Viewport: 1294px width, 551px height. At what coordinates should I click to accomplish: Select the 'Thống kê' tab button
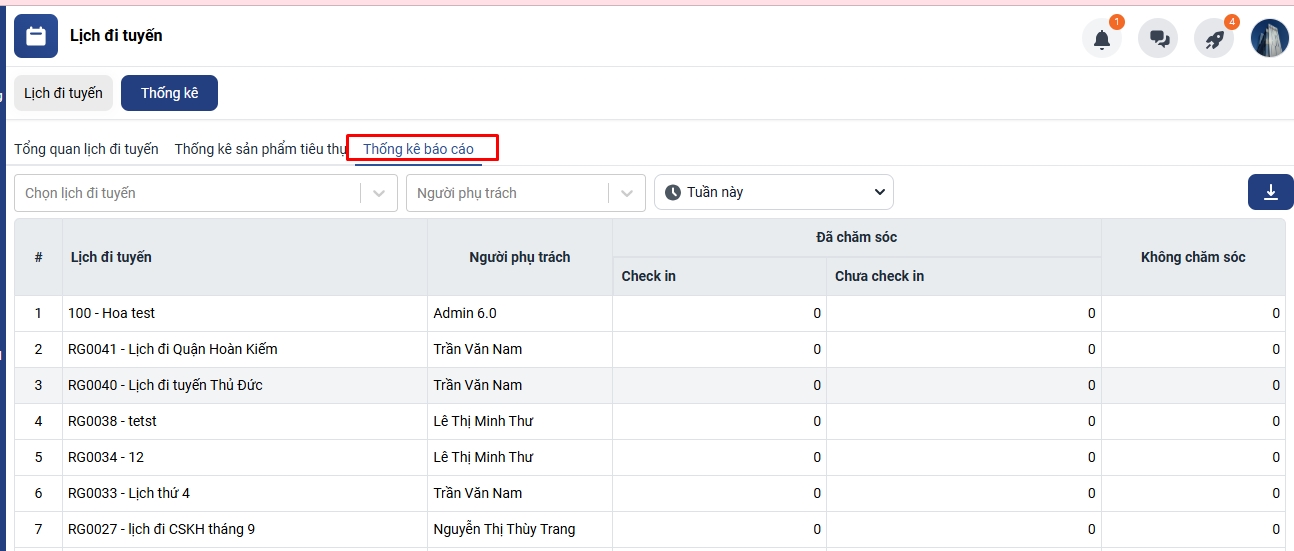169,93
